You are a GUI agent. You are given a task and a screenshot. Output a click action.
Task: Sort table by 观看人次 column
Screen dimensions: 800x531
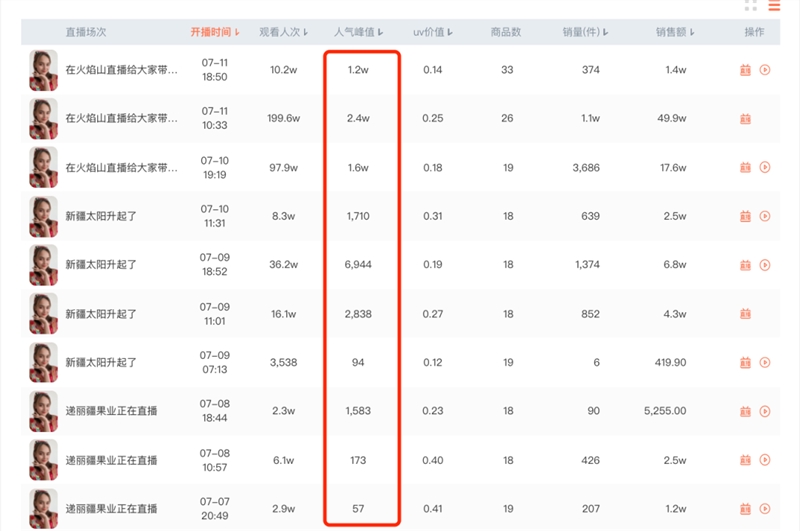(283, 32)
